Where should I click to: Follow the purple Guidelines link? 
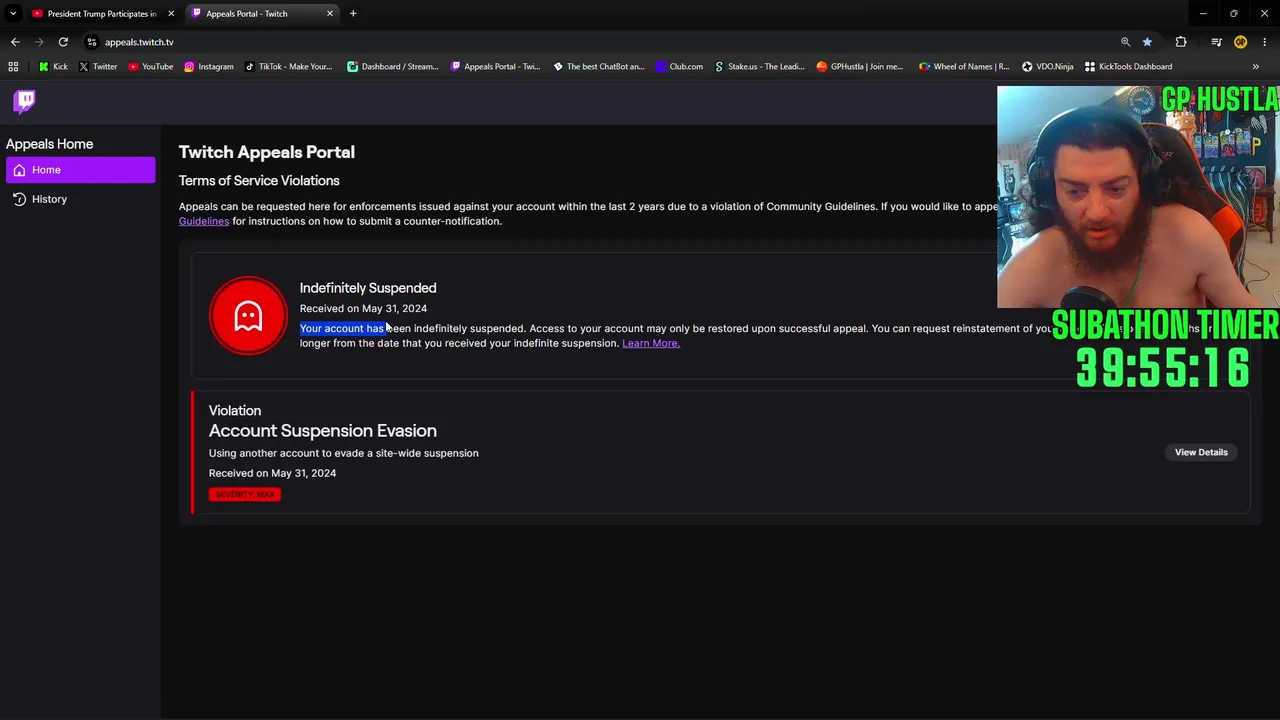(204, 221)
